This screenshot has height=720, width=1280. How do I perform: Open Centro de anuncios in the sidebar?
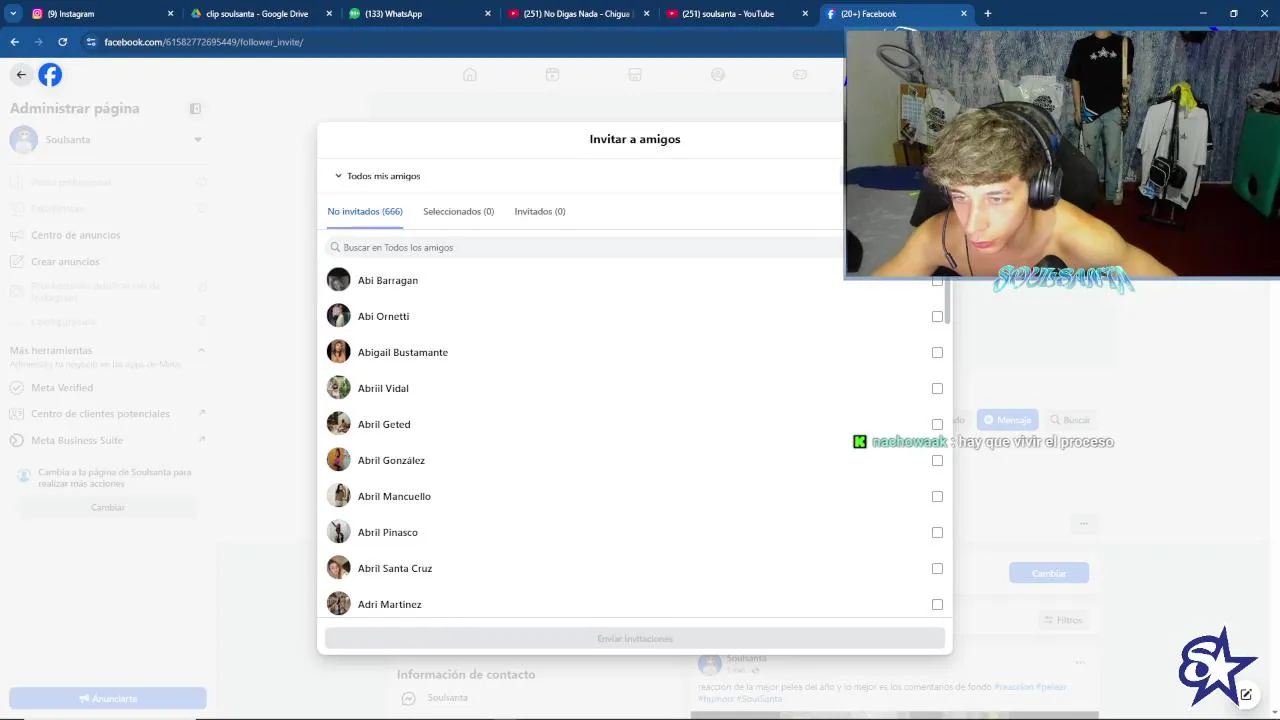pyautogui.click(x=75, y=235)
